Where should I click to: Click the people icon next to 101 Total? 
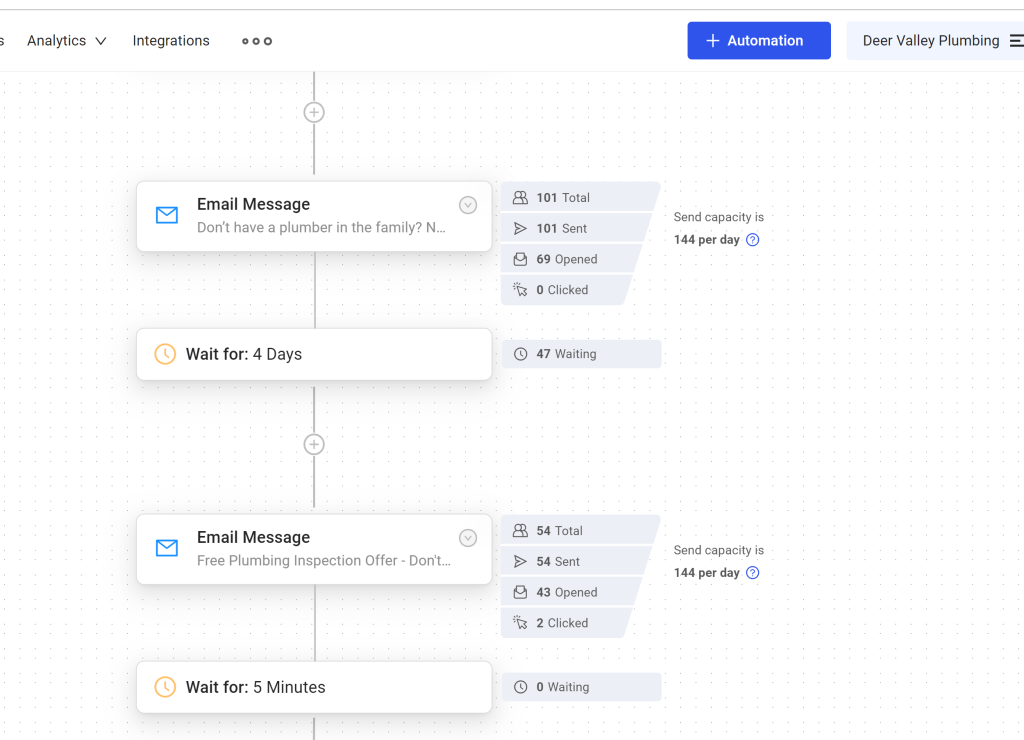coord(520,197)
